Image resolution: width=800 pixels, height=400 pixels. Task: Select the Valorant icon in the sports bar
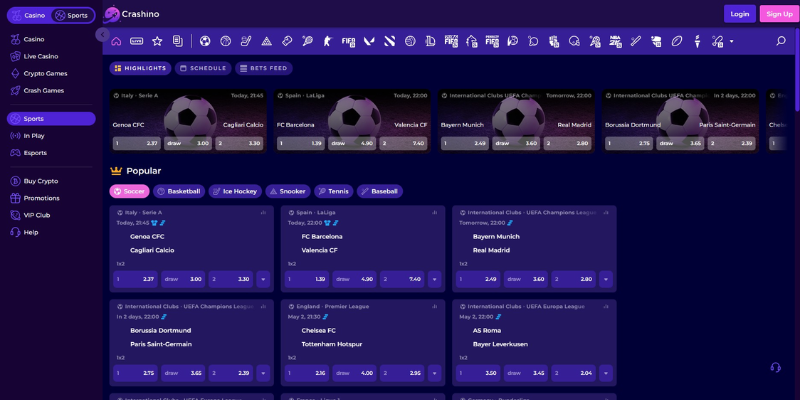point(369,41)
